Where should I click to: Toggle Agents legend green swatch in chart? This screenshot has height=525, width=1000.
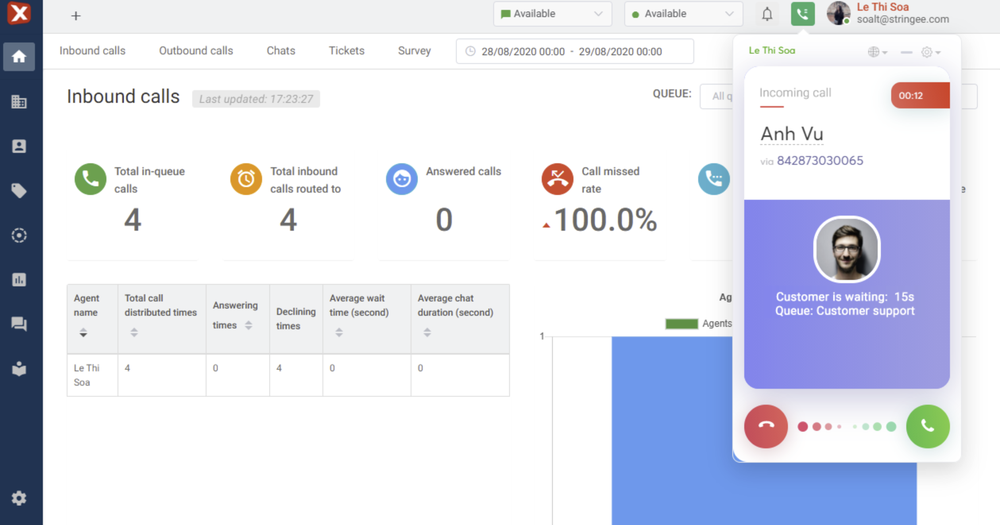click(682, 323)
